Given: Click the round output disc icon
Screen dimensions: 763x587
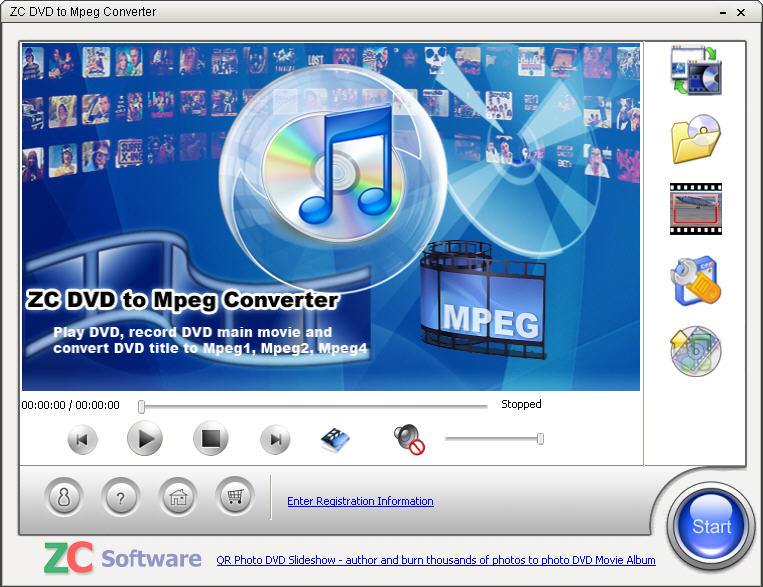Looking at the screenshot, I should pyautogui.click(x=695, y=351).
